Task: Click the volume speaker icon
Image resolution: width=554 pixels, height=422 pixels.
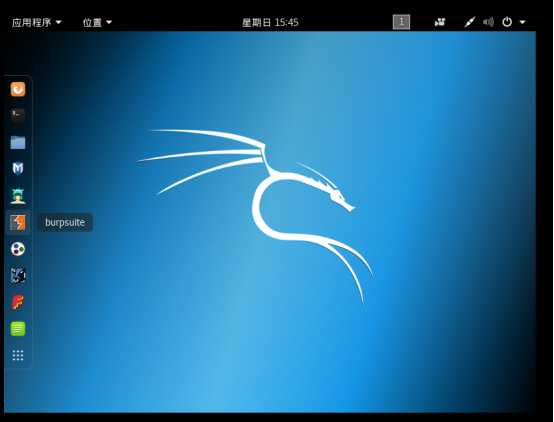Action: click(489, 22)
